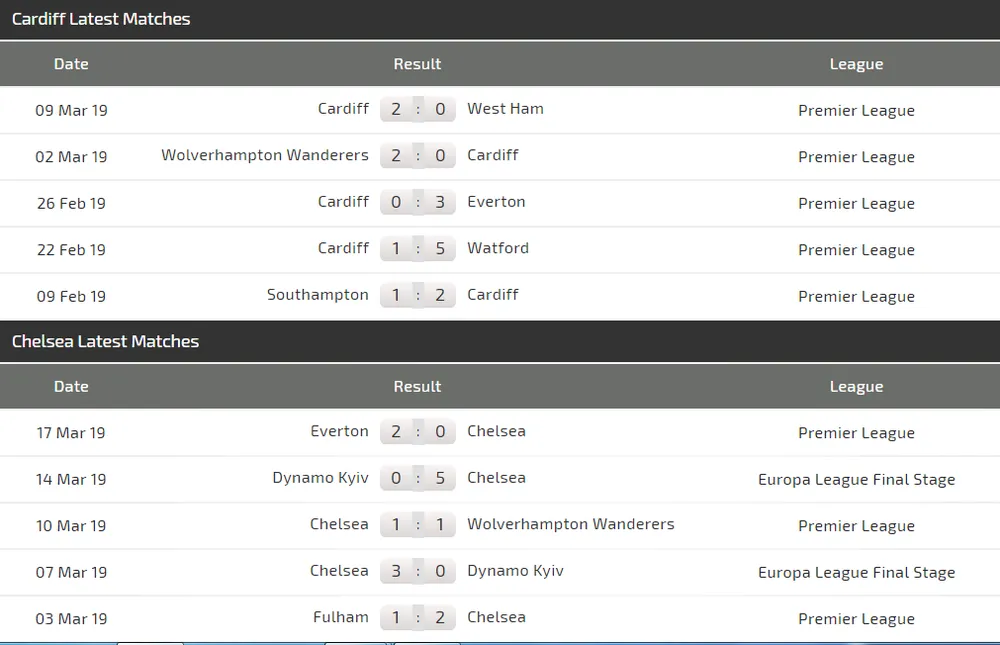Open the West Ham team page
The image size is (1000, 645).
(505, 109)
